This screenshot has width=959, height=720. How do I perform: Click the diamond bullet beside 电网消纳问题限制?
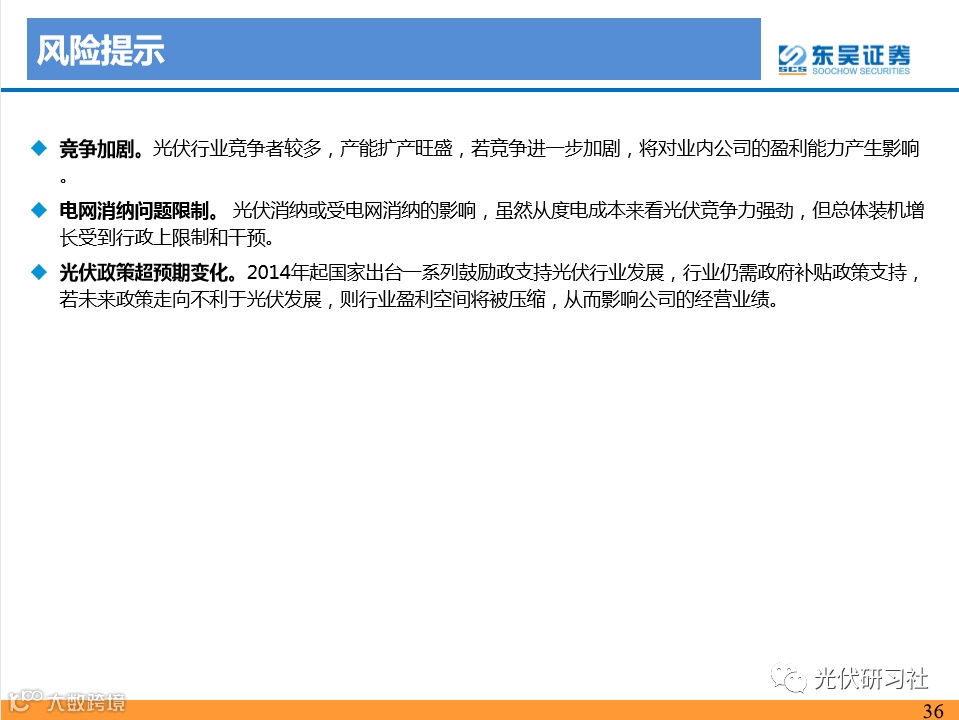point(39,210)
